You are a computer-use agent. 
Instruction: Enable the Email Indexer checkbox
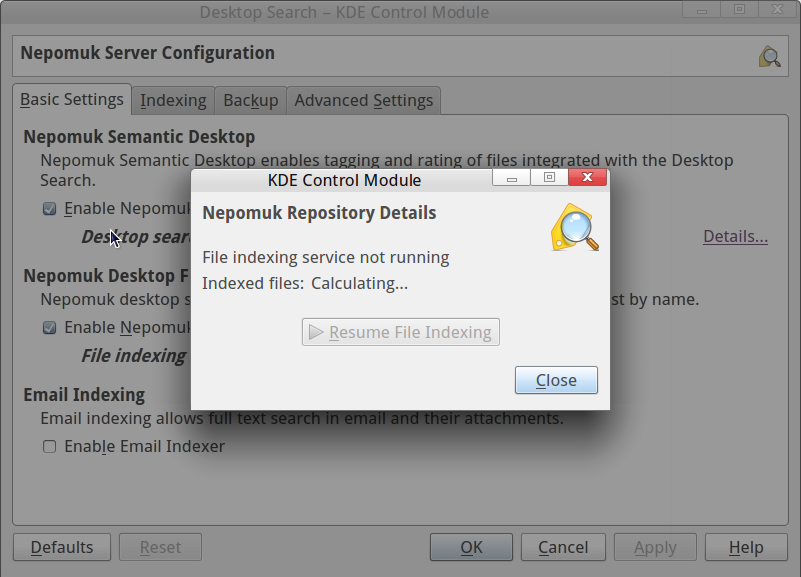pos(49,447)
